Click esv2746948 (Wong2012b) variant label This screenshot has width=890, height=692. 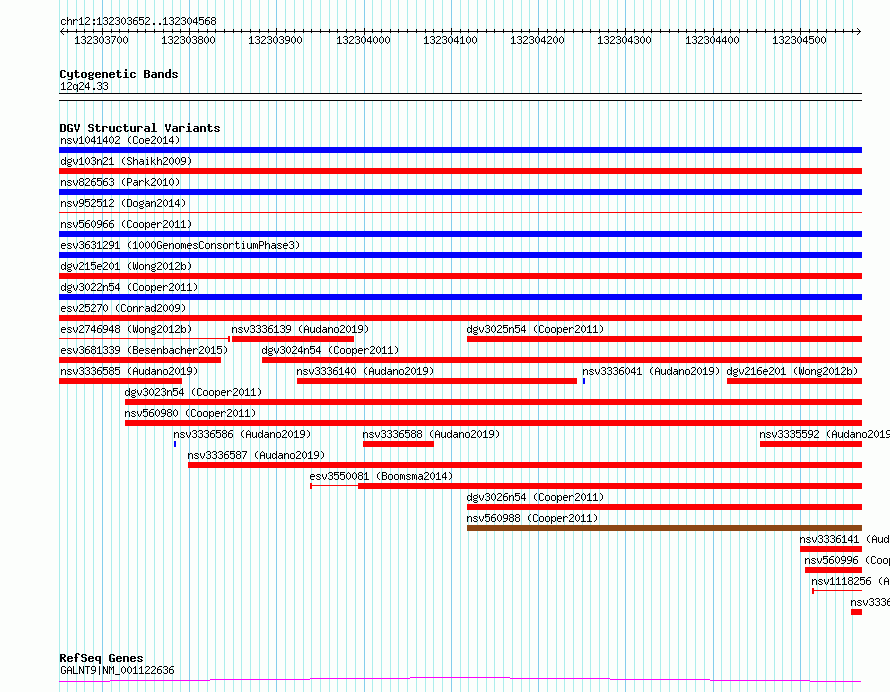pos(126,329)
